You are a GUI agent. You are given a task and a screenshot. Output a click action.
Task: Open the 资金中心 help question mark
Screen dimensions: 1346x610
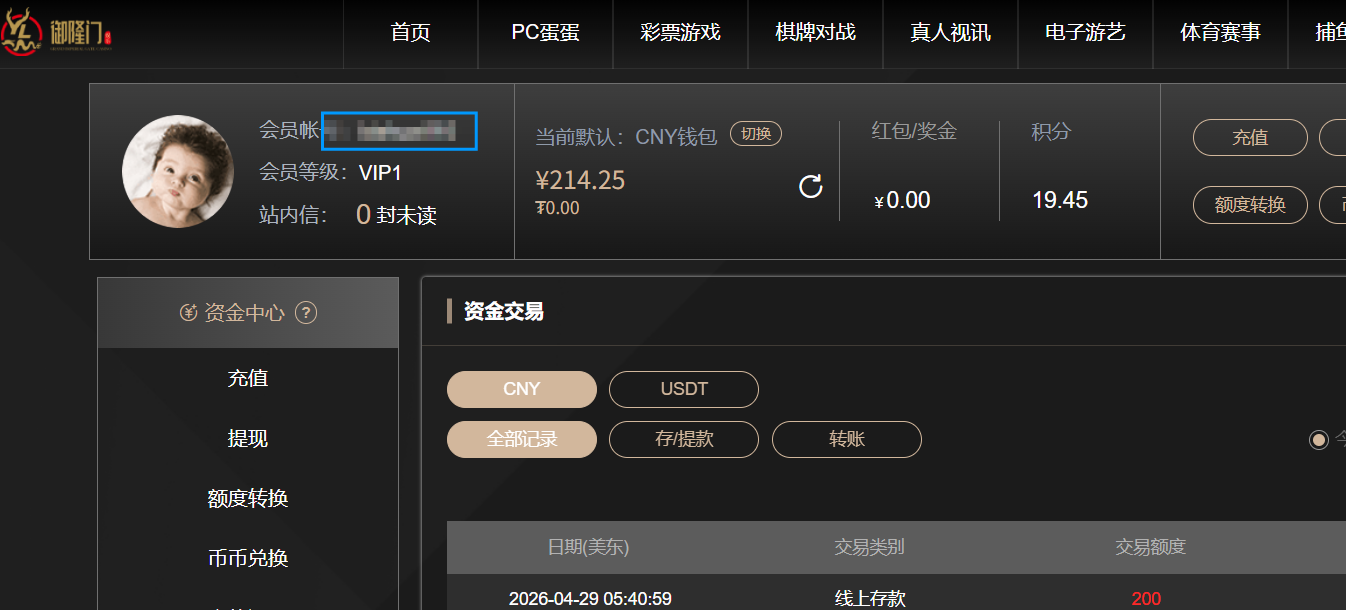[306, 313]
